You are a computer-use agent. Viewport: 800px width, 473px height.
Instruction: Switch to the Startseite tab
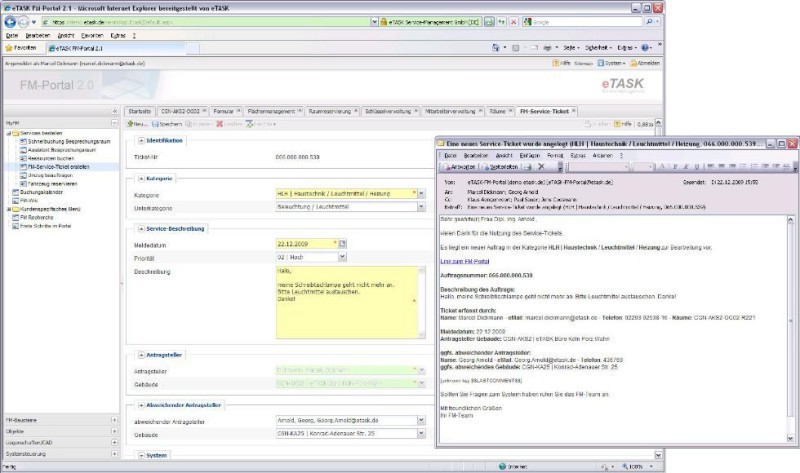click(140, 111)
